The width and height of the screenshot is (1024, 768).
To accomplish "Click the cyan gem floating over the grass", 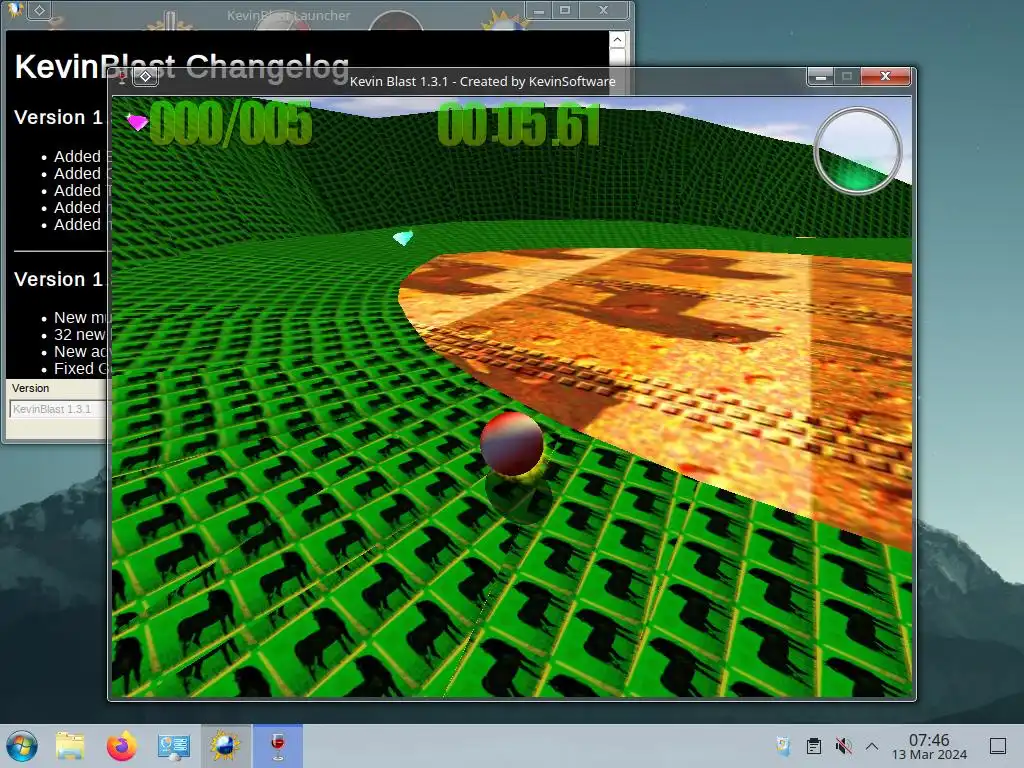I will tap(403, 238).
